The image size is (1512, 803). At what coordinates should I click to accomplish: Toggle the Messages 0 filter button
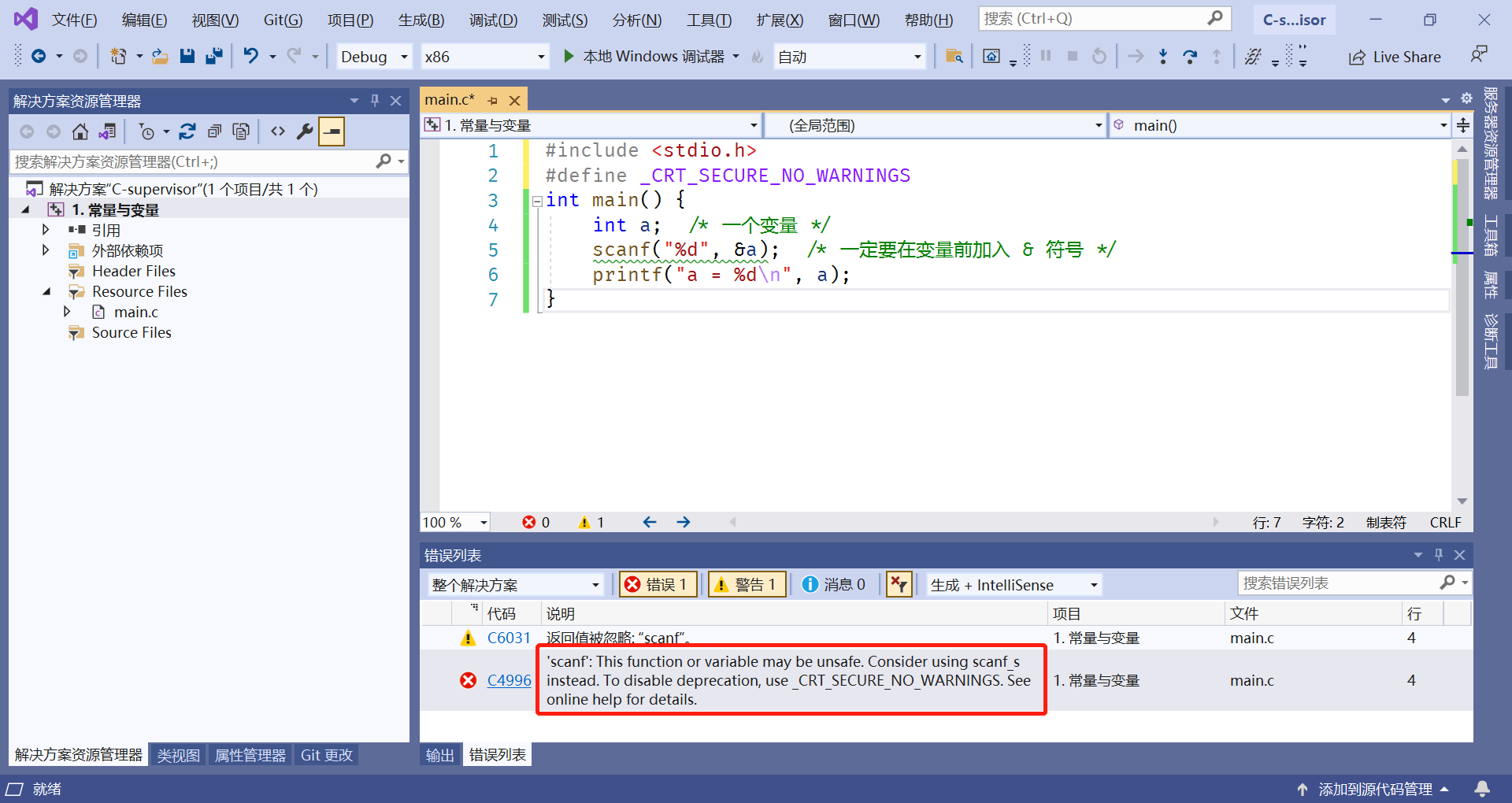835,584
